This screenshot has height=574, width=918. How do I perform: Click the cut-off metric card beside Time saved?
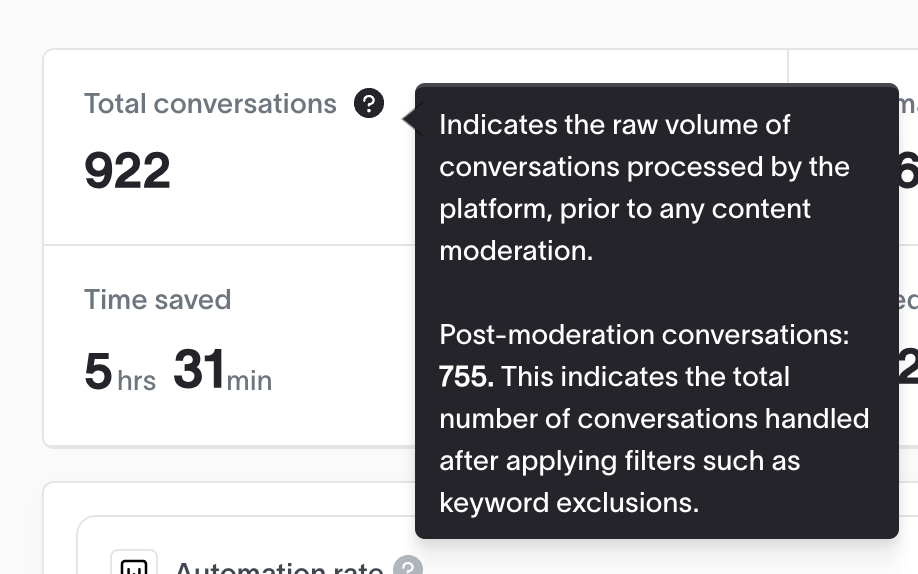pyautogui.click(x=853, y=346)
